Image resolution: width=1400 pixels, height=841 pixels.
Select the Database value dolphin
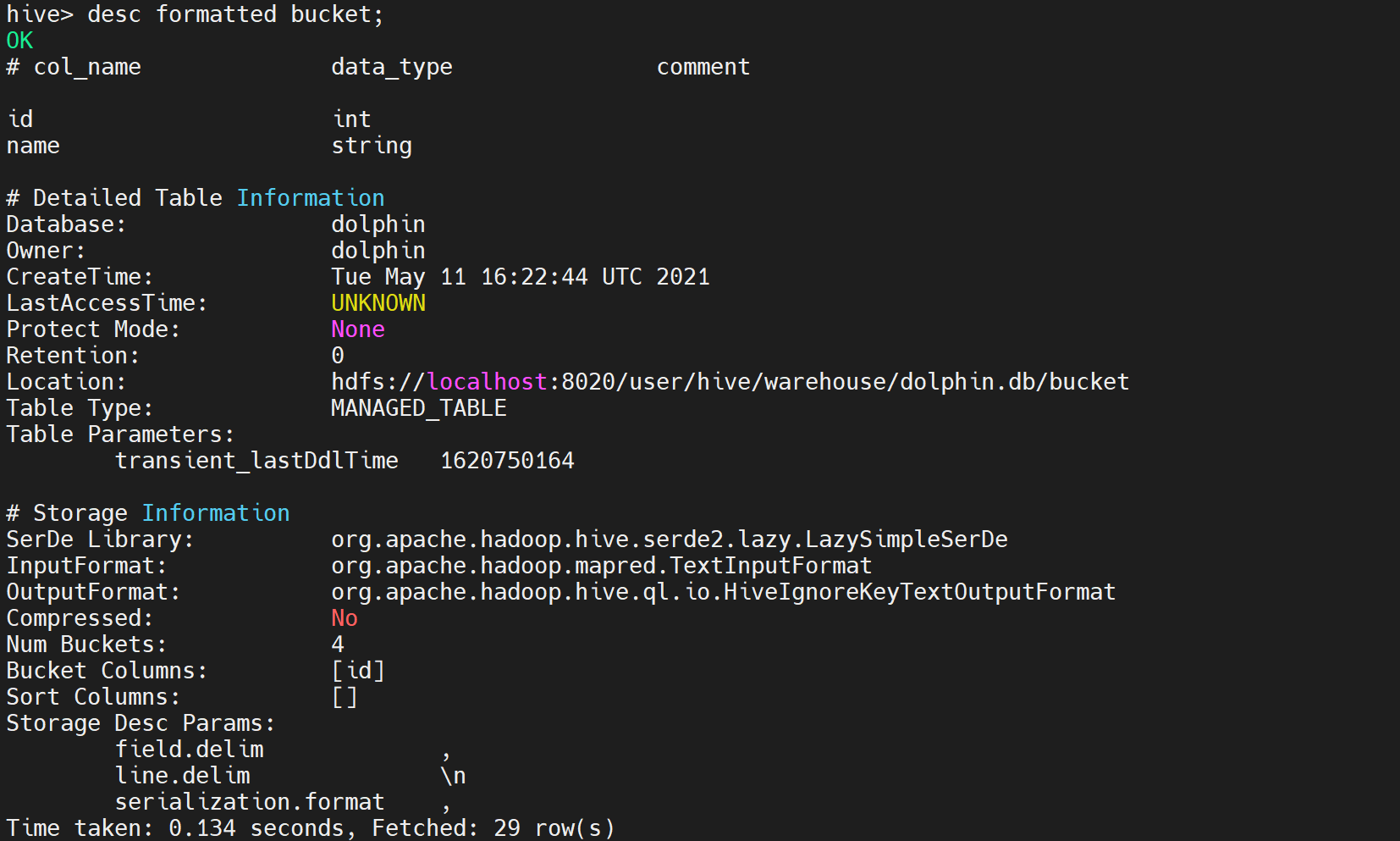[378, 224]
